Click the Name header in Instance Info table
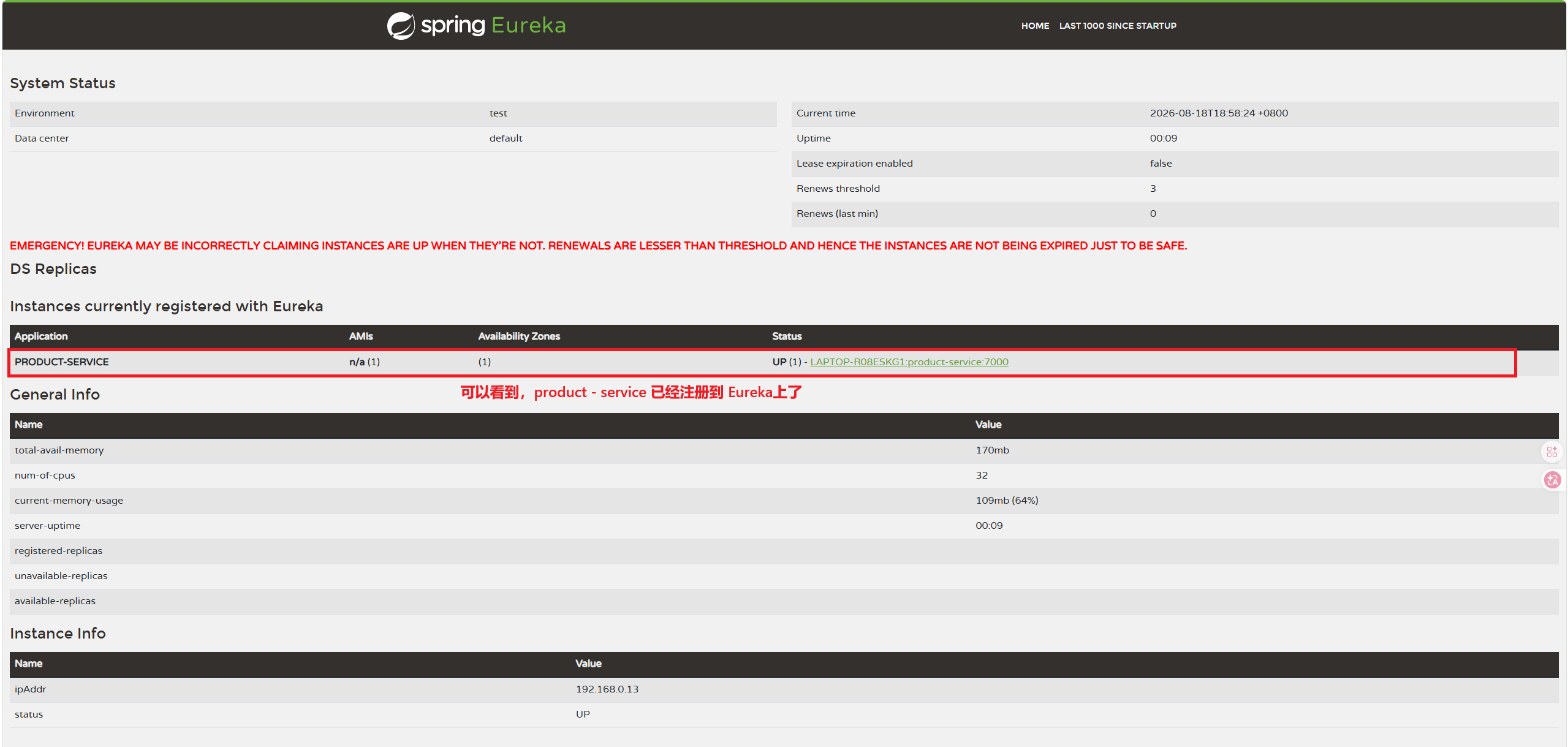 point(28,664)
